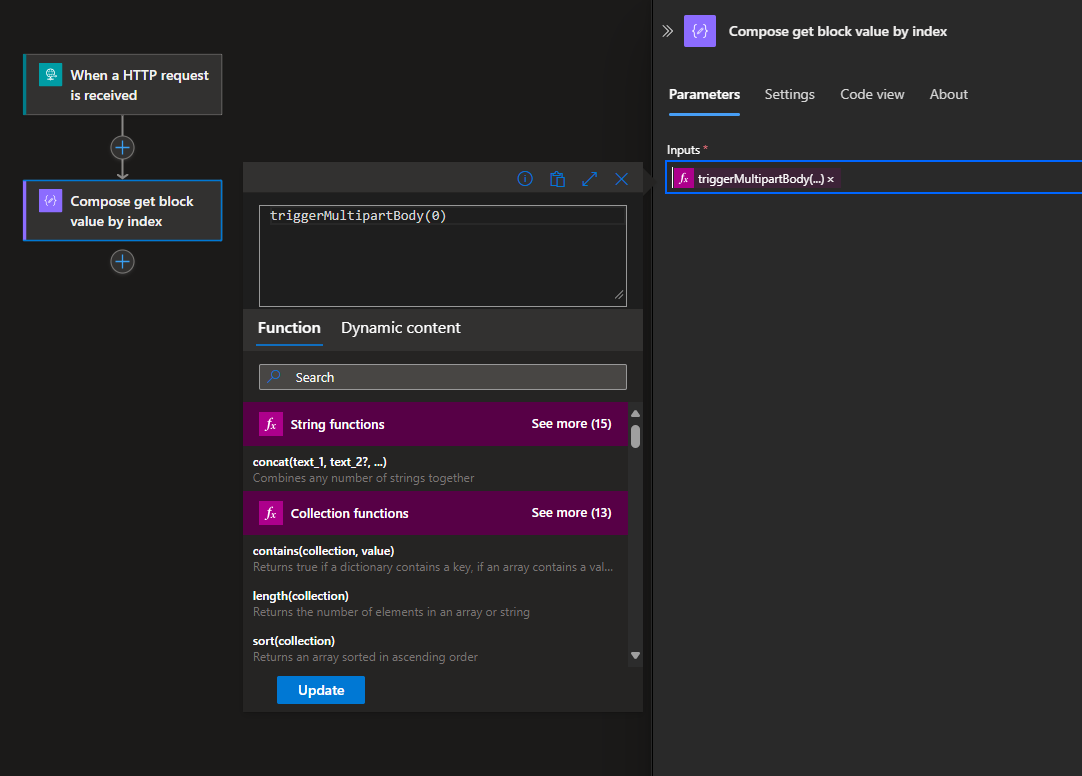Open the About tab
This screenshot has height=776, width=1082.
(x=948, y=94)
